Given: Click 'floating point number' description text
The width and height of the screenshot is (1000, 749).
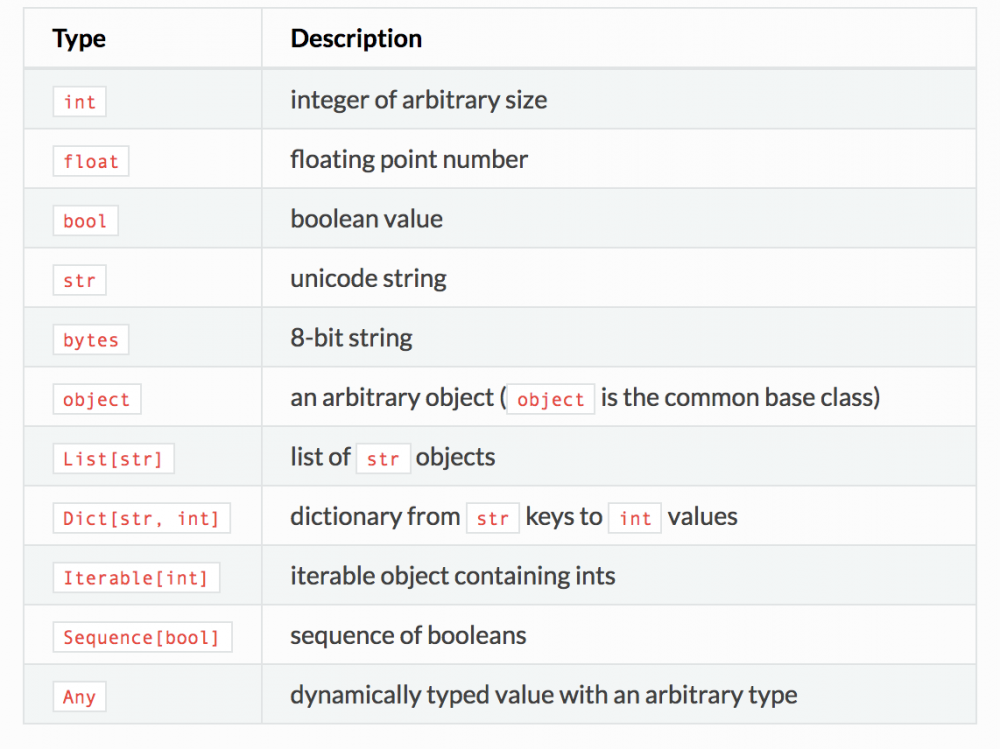Looking at the screenshot, I should [409, 159].
